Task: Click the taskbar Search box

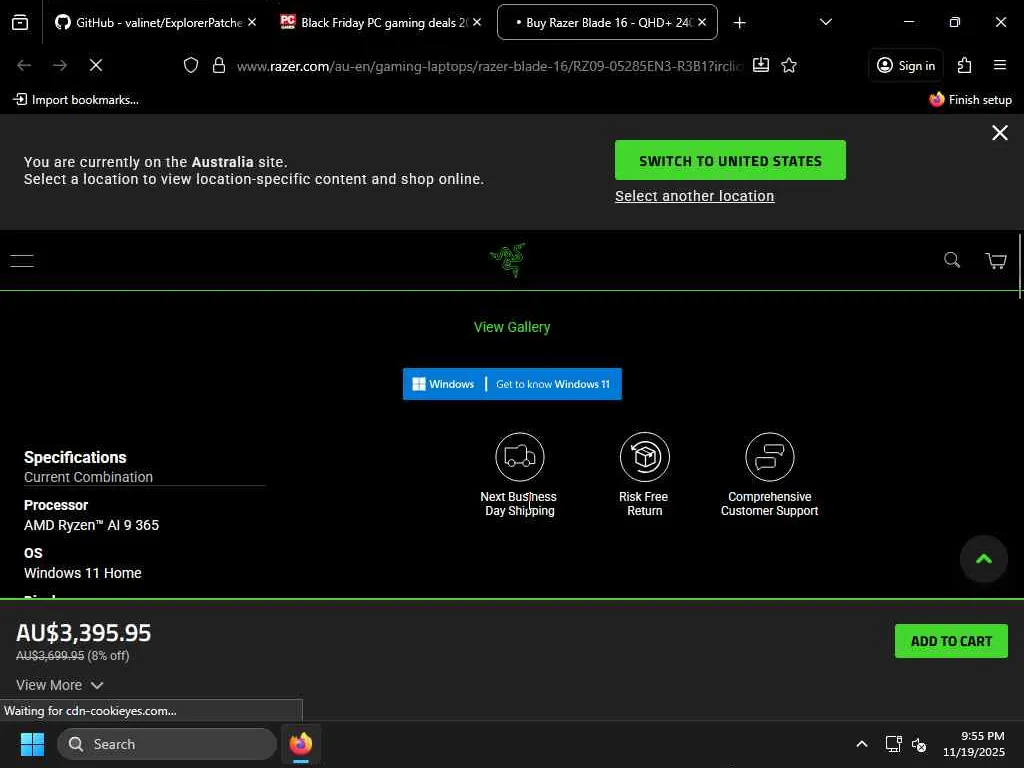Action: (167, 744)
